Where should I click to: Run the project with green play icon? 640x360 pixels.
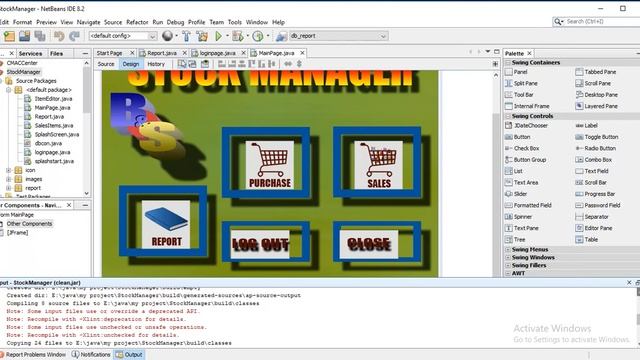click(x=218, y=36)
